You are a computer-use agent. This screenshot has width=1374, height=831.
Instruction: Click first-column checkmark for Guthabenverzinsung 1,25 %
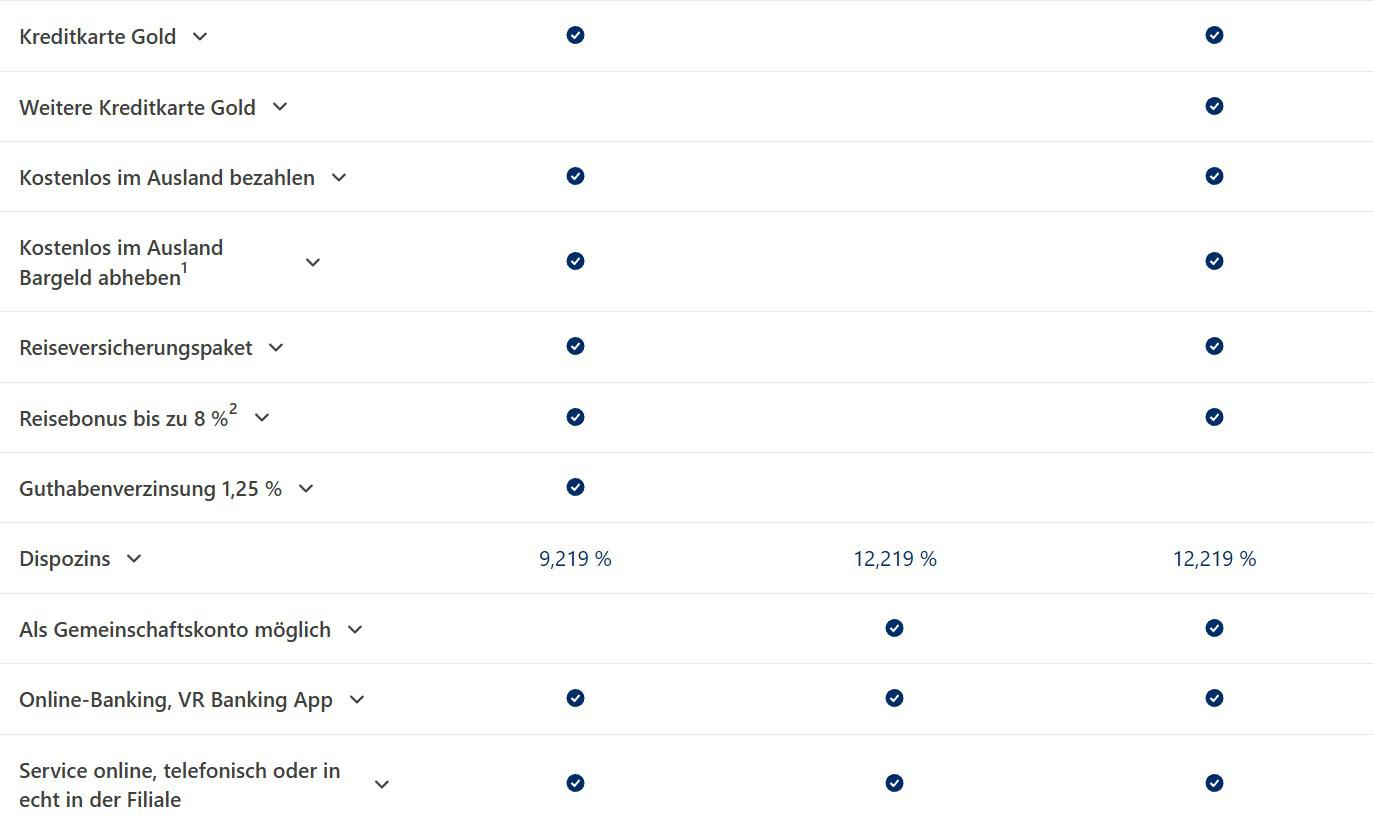pos(575,487)
